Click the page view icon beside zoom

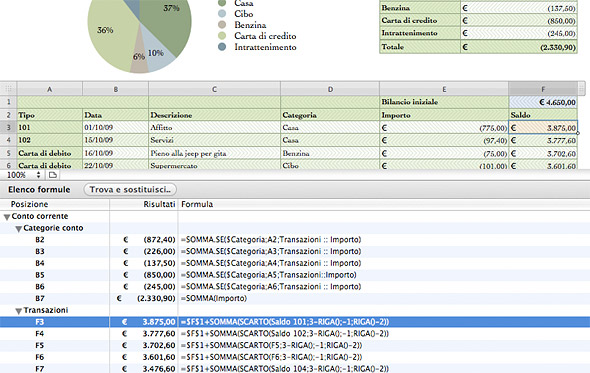(x=53, y=175)
